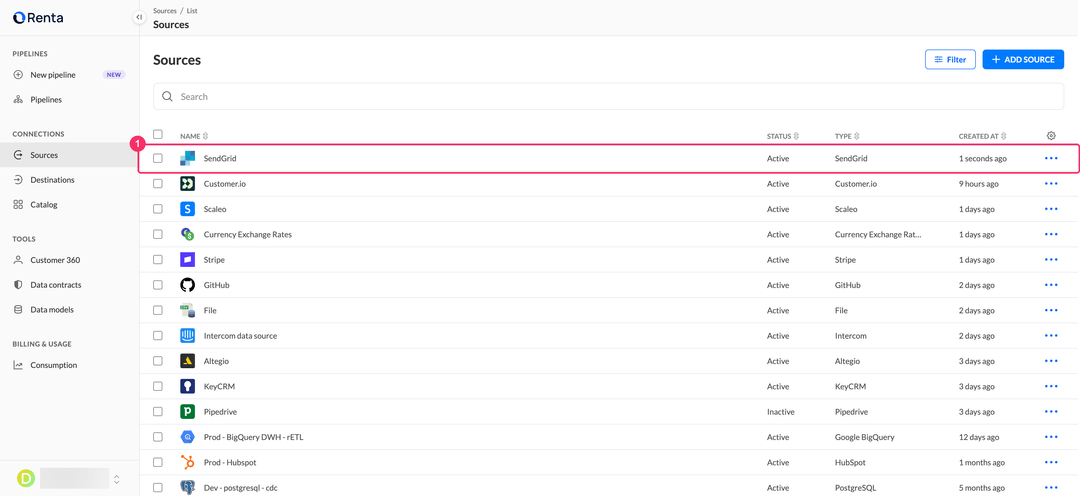This screenshot has height=496, width=1080.
Task: Click the Renta logo
Action: (x=38, y=18)
